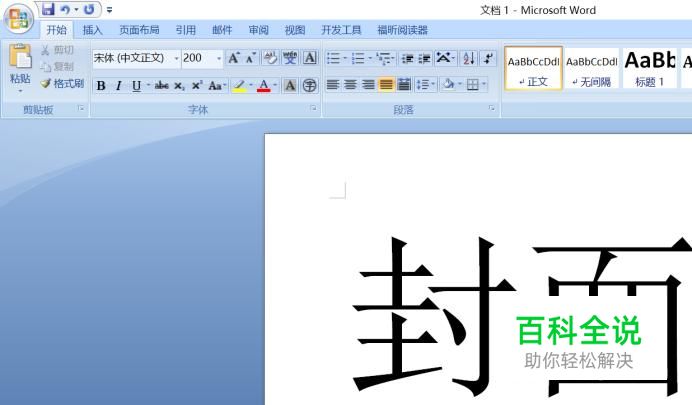Expand the font color dropdown arrow
The height and width of the screenshot is (405, 692).
click(x=275, y=85)
